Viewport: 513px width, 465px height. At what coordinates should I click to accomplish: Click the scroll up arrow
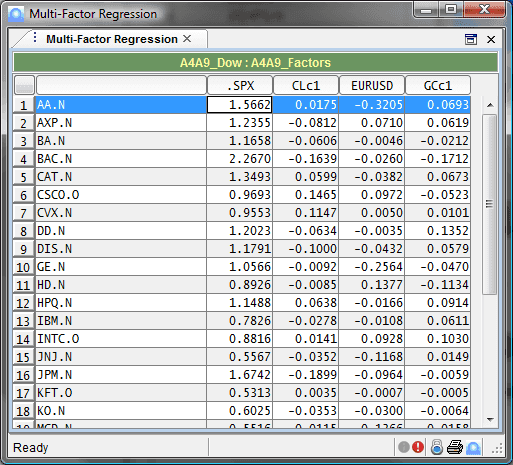[x=490, y=105]
